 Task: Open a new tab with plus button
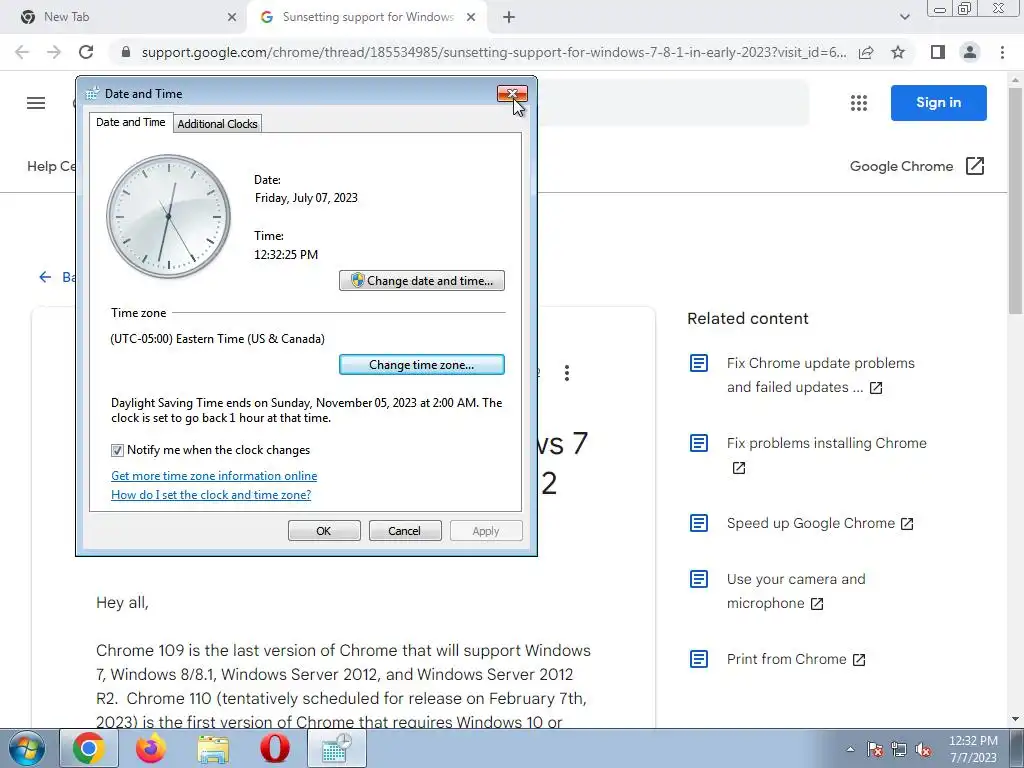(x=509, y=17)
